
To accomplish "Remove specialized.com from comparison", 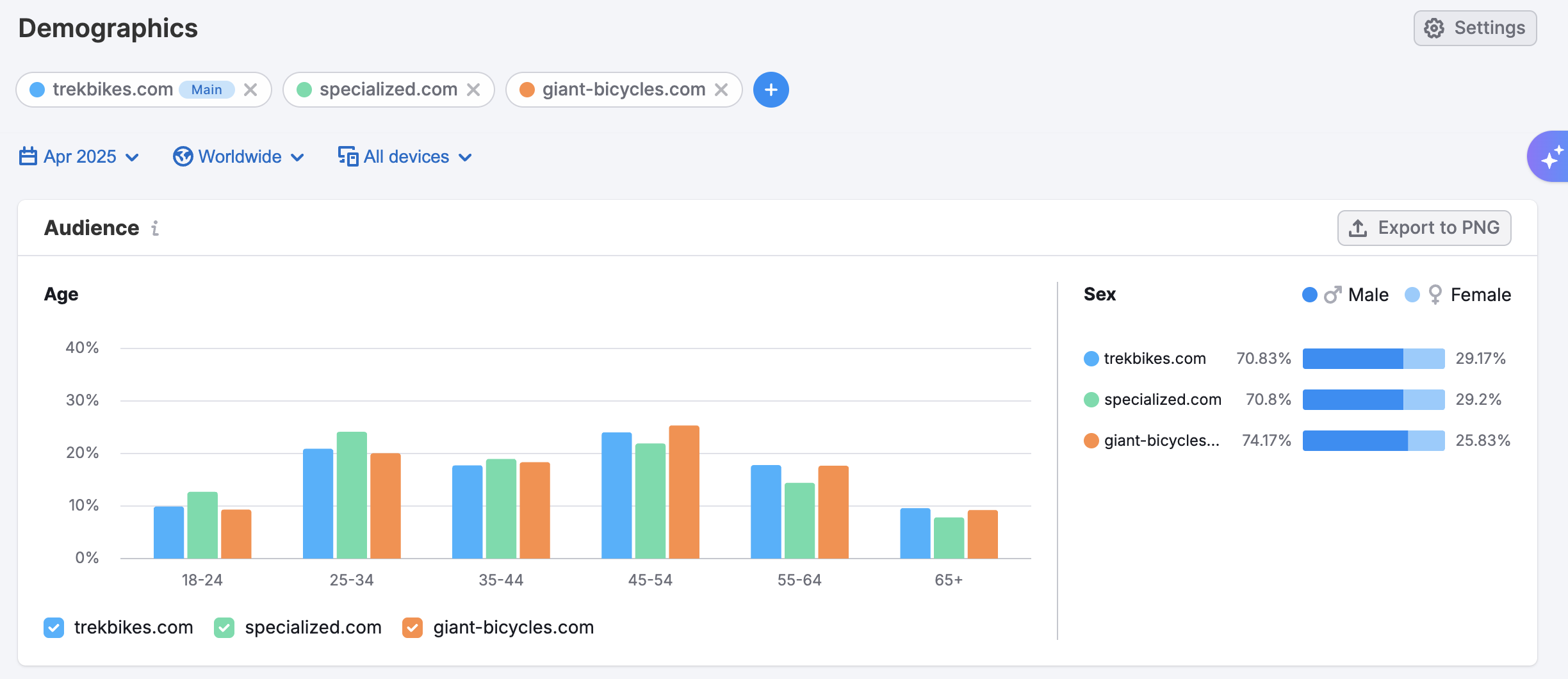I will point(473,90).
